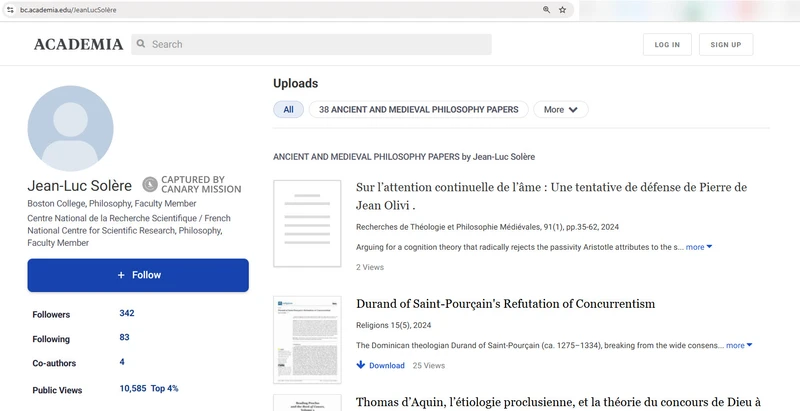800x411 pixels.
Task: Click the 342 followers count
Action: coord(127,314)
